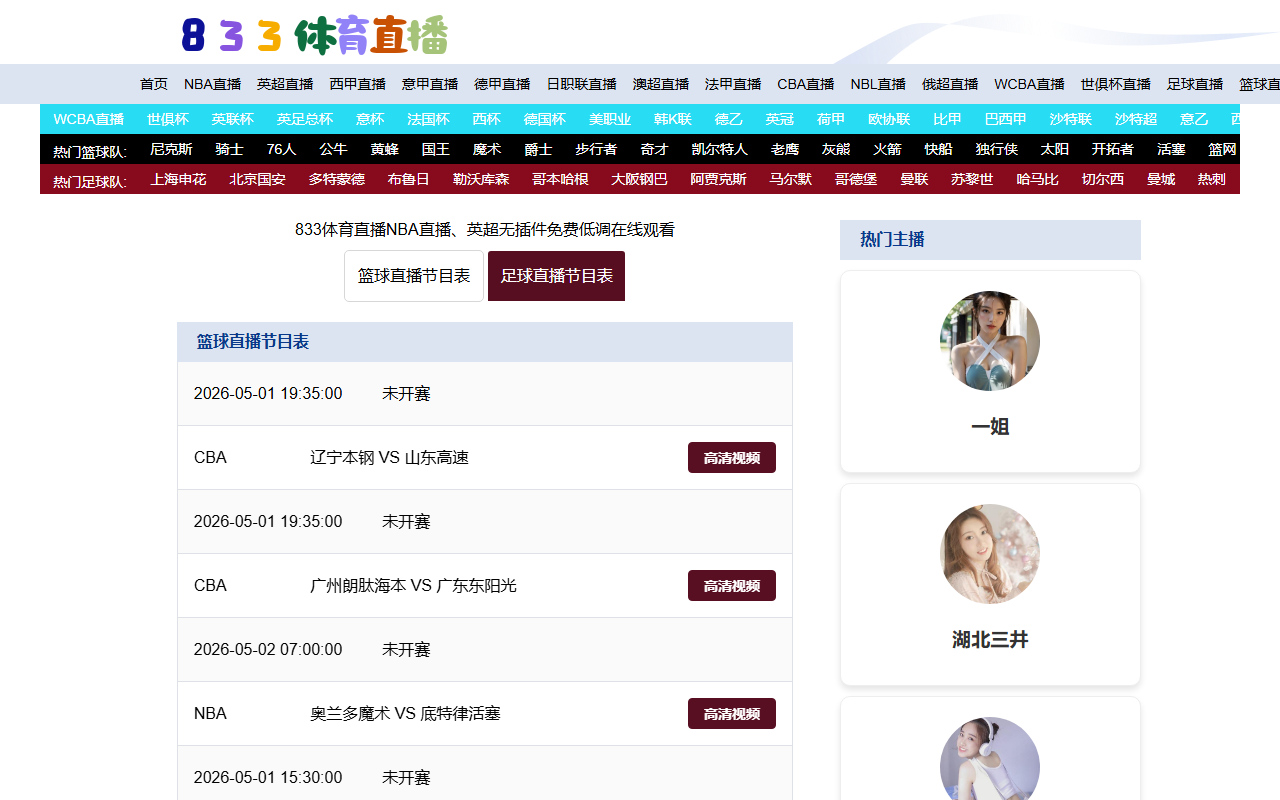Click 高清视频 for 奥兰多魔术 VS 底特律活塞
Image resolution: width=1280 pixels, height=800 pixels.
[732, 714]
